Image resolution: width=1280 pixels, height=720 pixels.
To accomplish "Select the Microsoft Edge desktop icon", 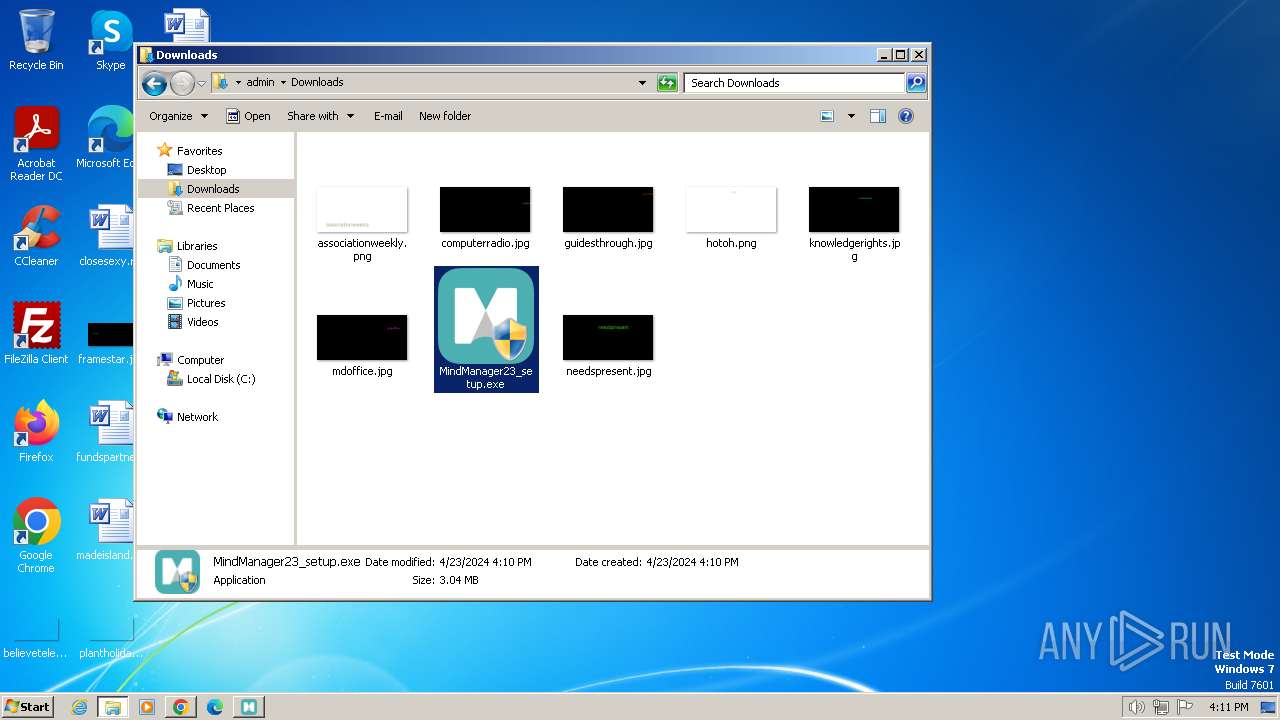I will point(105,137).
